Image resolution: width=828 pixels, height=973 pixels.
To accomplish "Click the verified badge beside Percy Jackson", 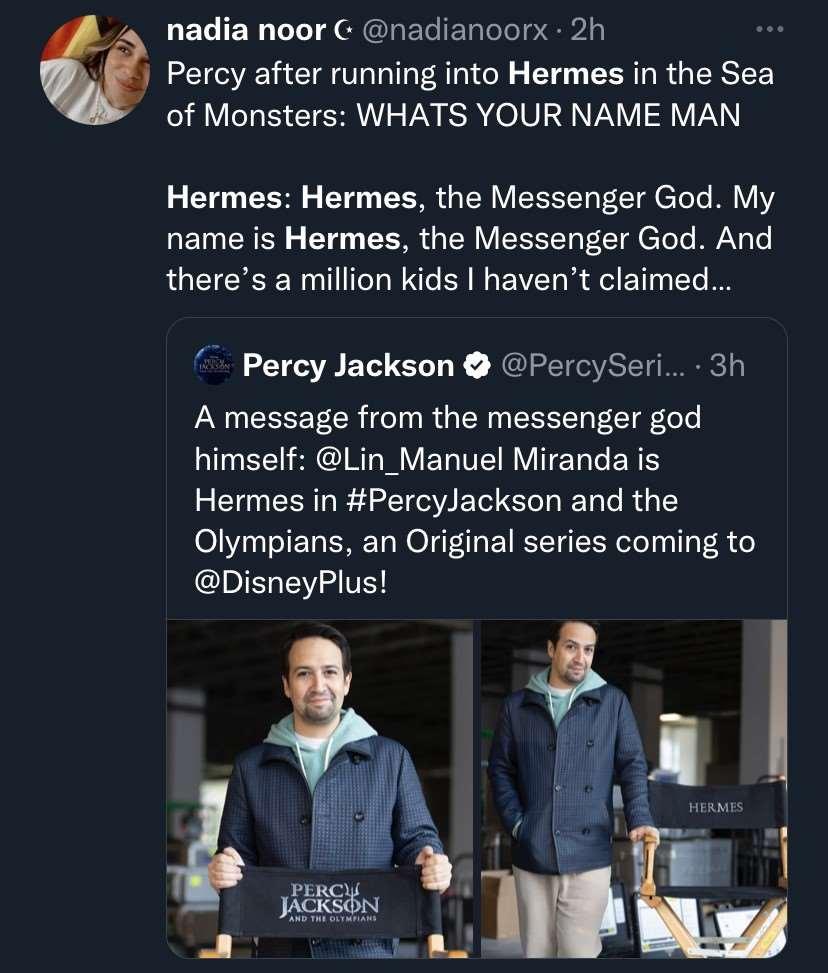I will point(476,366).
